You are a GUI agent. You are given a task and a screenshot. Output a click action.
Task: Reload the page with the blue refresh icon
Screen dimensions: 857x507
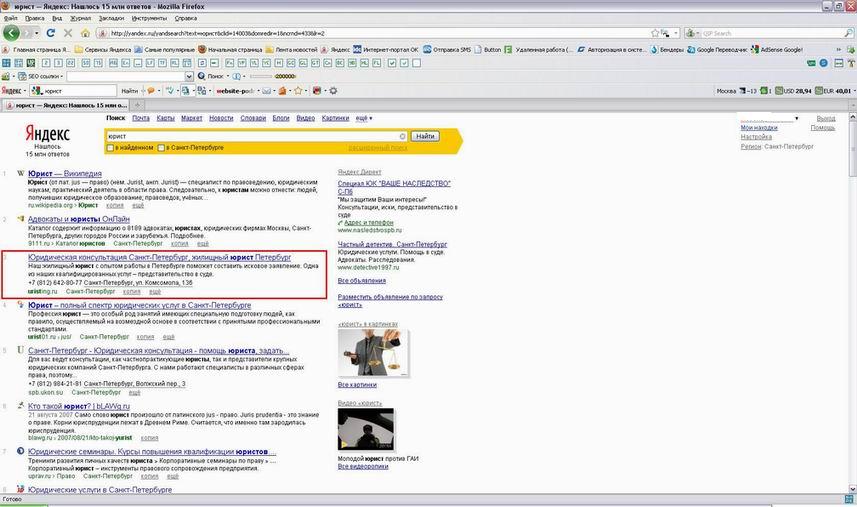[x=51, y=33]
